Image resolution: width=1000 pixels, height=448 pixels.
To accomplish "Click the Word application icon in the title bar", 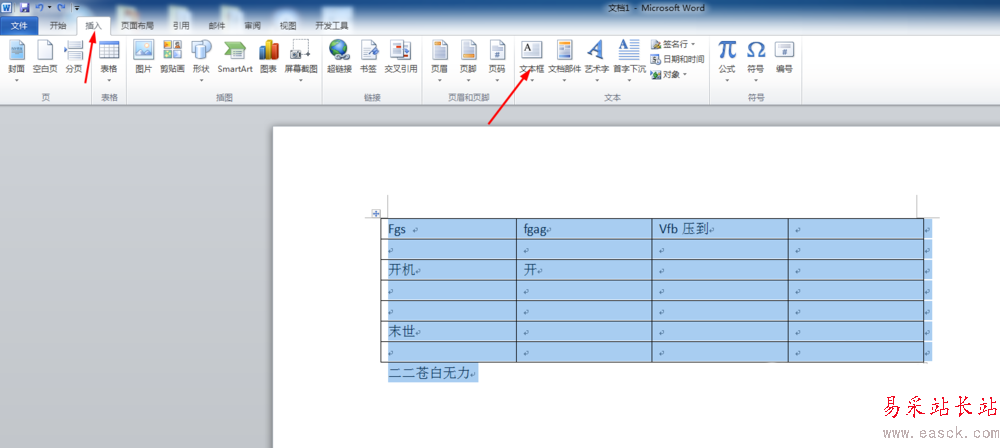I will click(x=6, y=8).
